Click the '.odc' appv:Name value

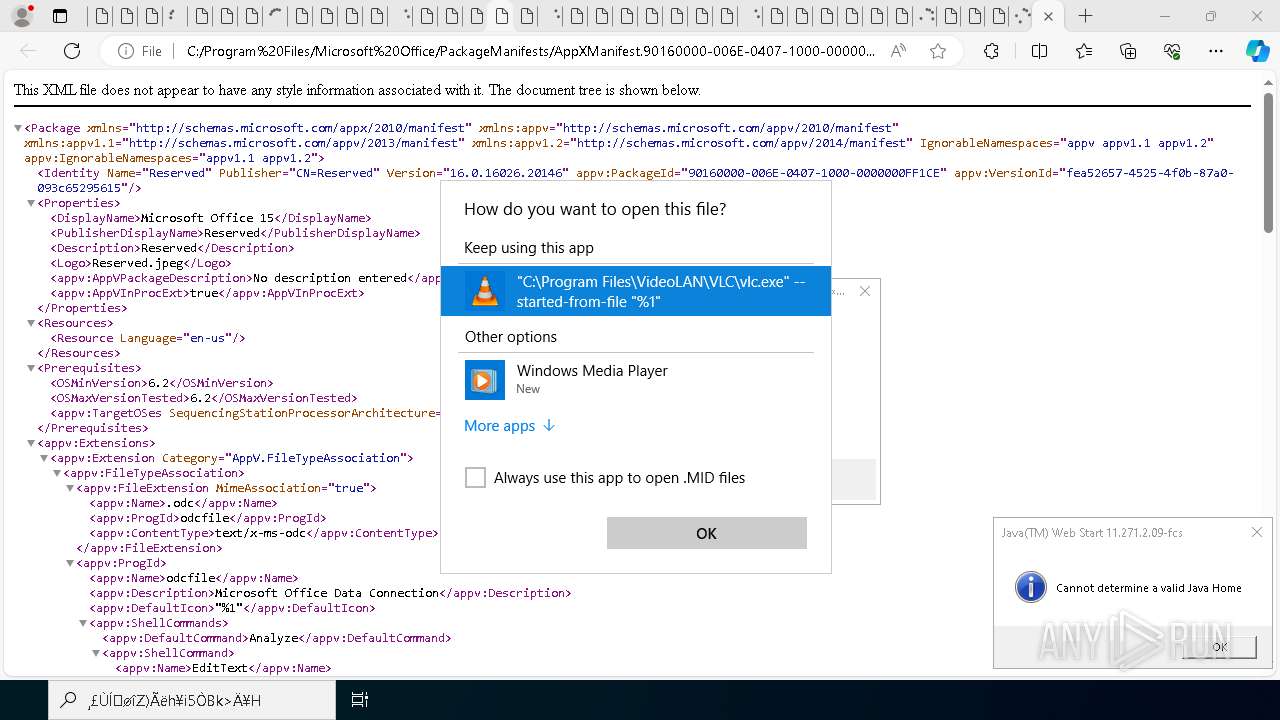point(179,503)
